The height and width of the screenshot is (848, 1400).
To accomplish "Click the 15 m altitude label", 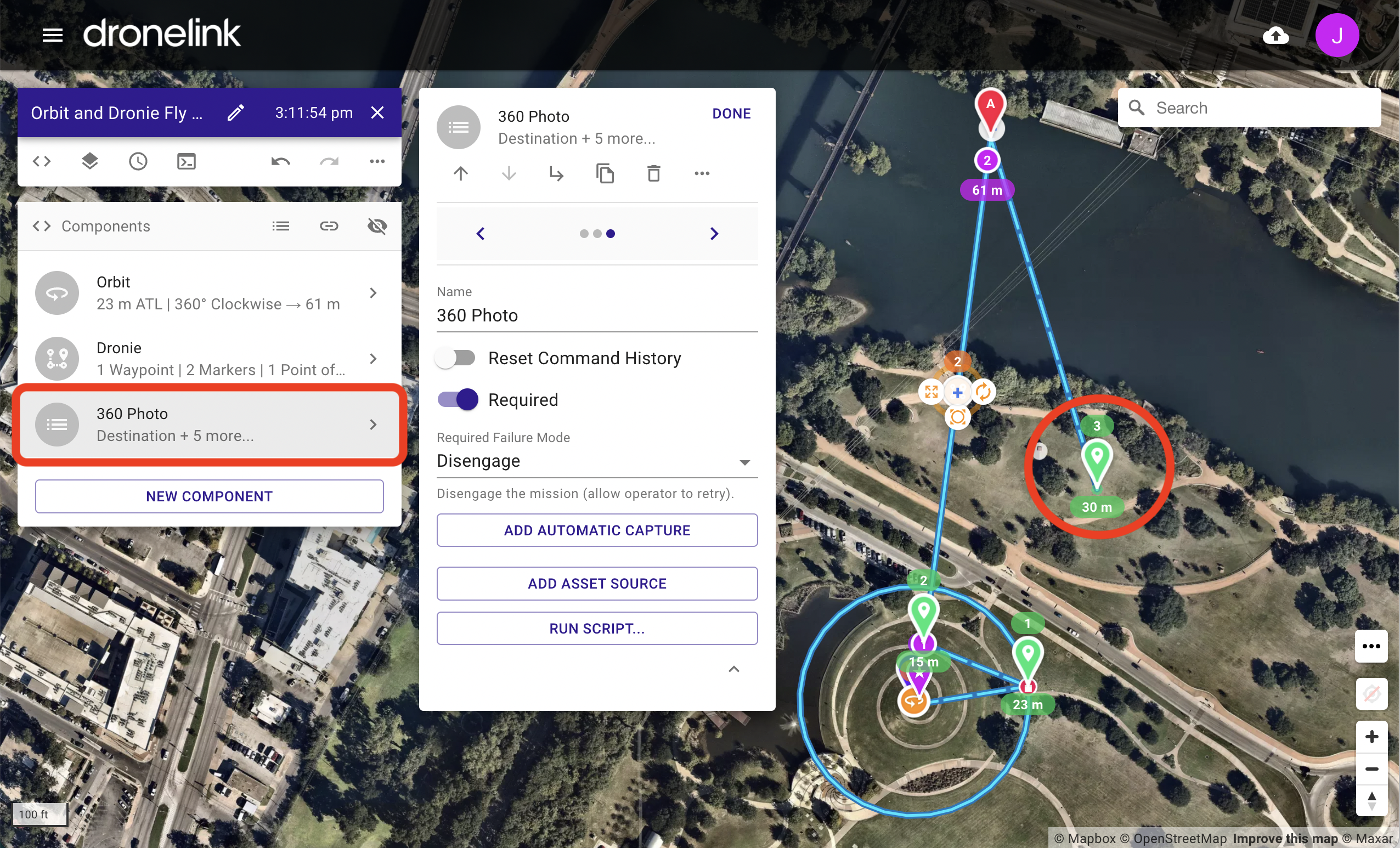I will pyautogui.click(x=923, y=662).
